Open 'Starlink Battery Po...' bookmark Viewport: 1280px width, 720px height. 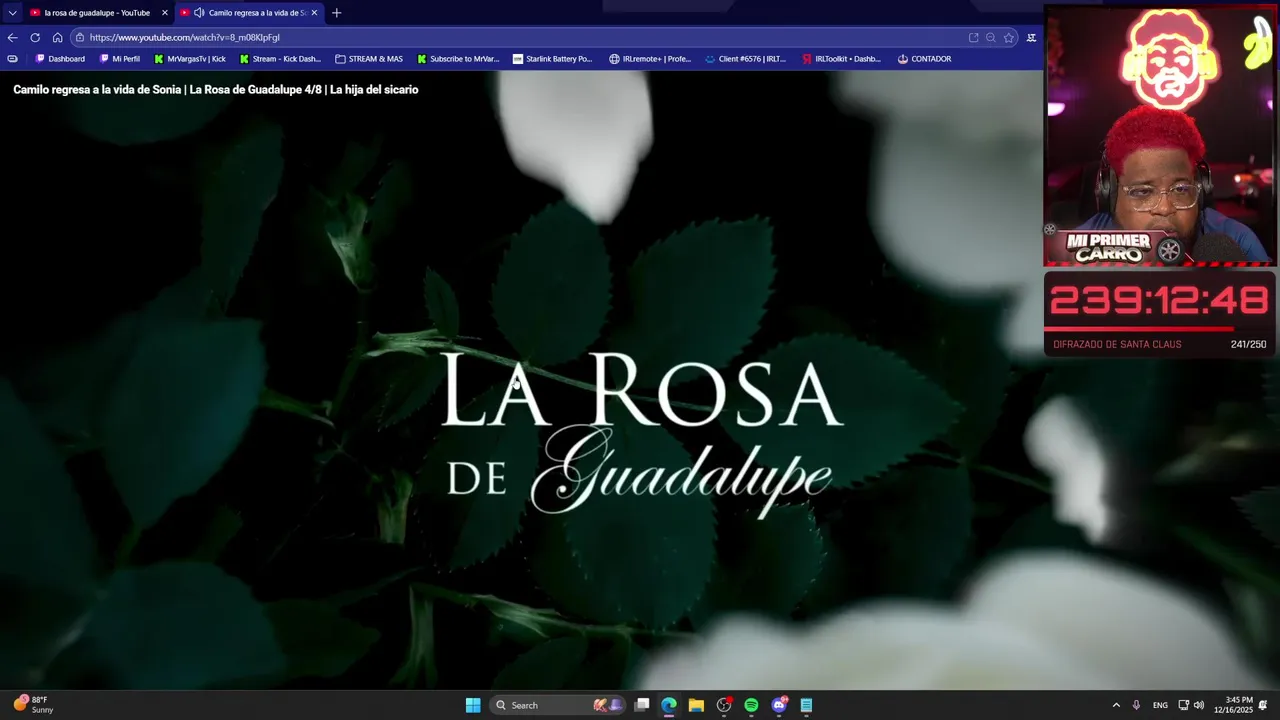pyautogui.click(x=552, y=59)
